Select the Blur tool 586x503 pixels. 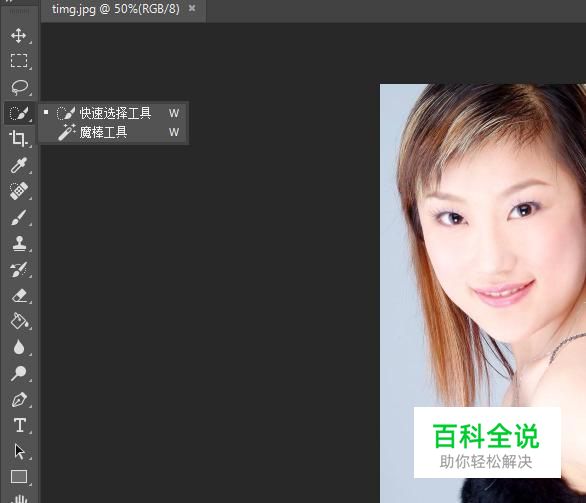19,347
